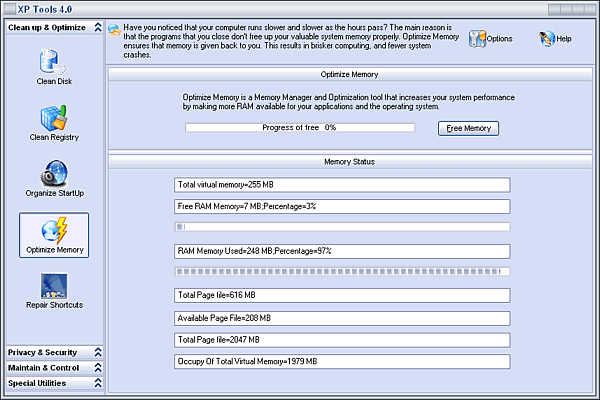This screenshot has width=600, height=400.
Task: Open the Help icon
Action: pyautogui.click(x=547, y=39)
